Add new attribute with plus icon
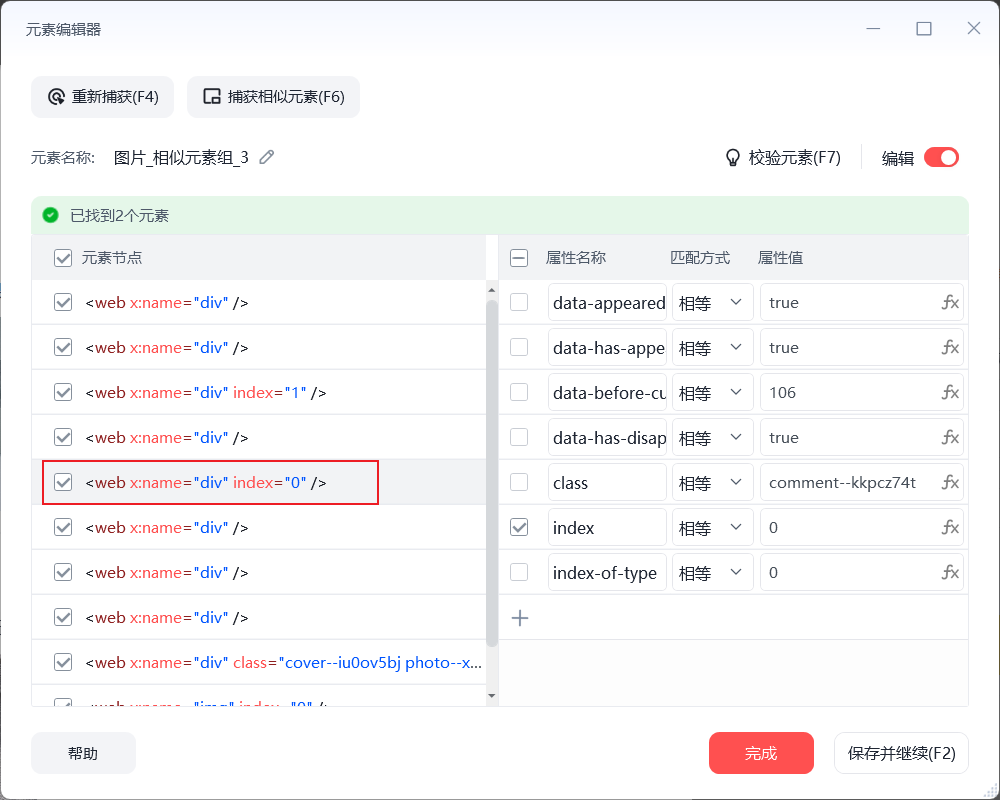Viewport: 1000px width, 800px height. [520, 618]
